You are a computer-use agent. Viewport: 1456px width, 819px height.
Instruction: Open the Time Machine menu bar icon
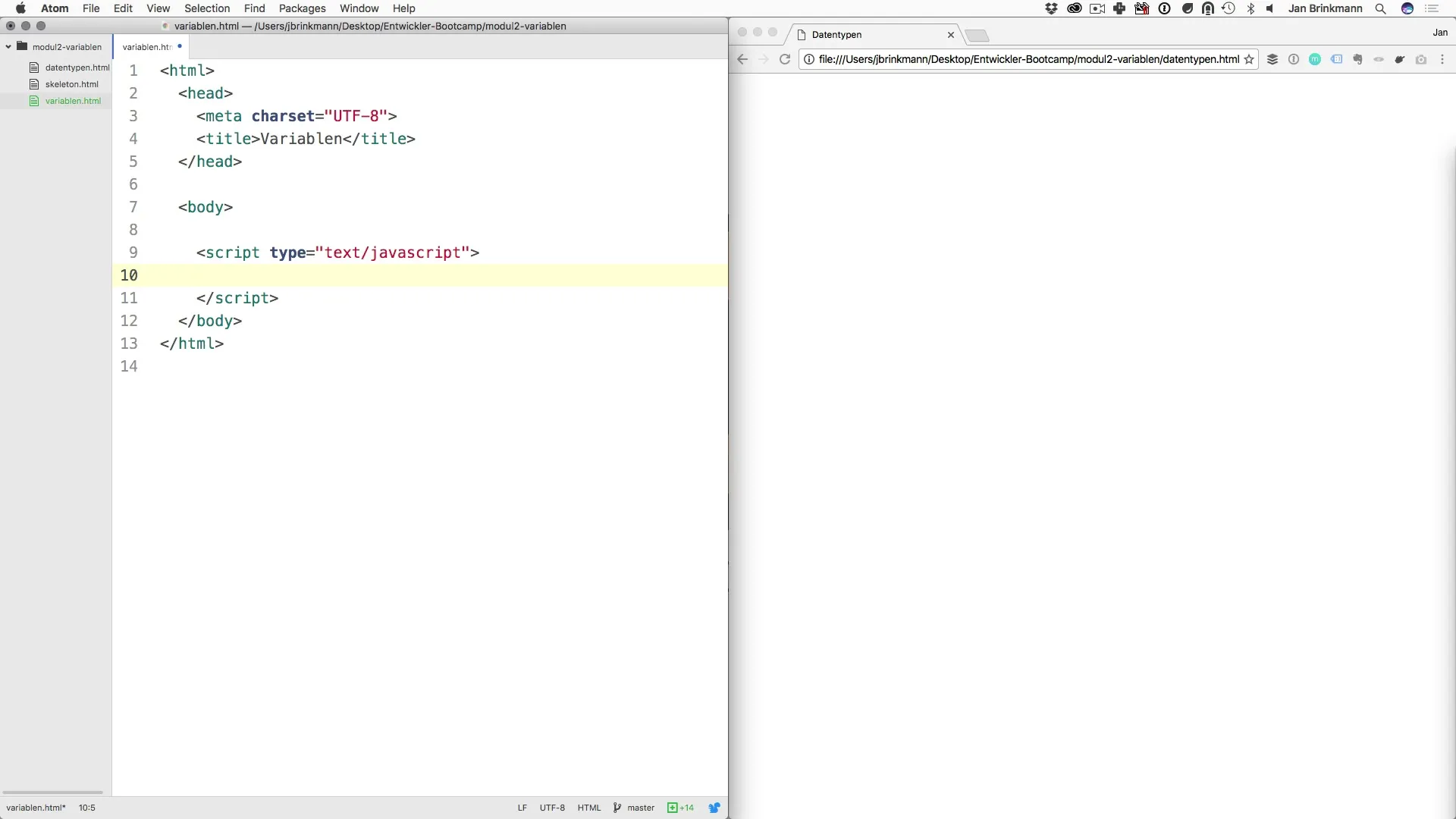click(x=1228, y=8)
